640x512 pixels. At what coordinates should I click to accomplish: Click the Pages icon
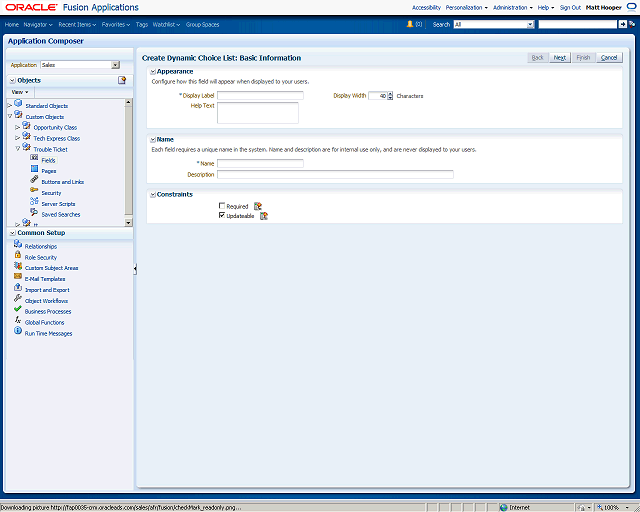point(34,169)
